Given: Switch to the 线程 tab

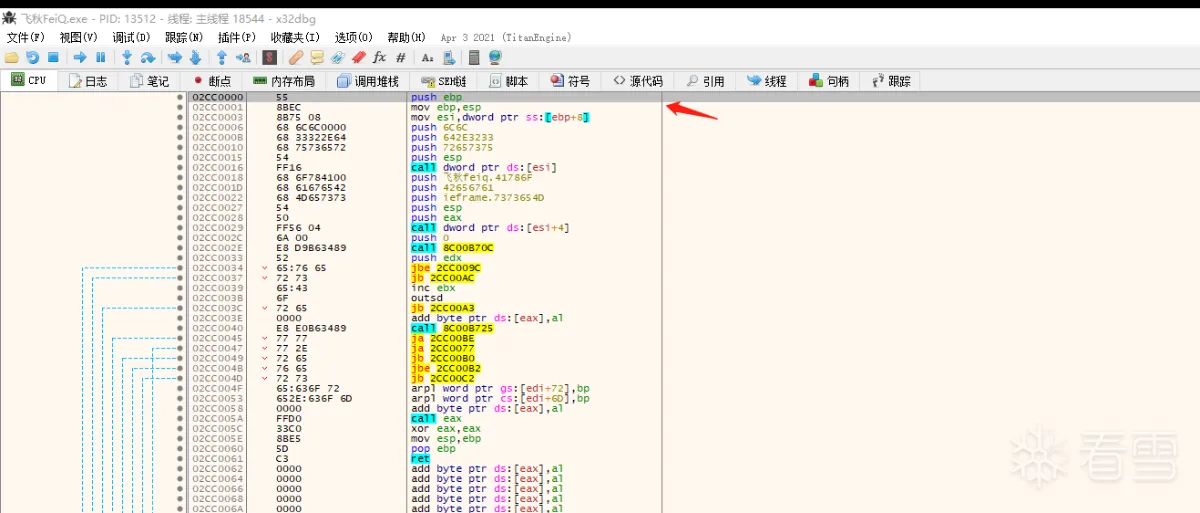Looking at the screenshot, I should 767,81.
